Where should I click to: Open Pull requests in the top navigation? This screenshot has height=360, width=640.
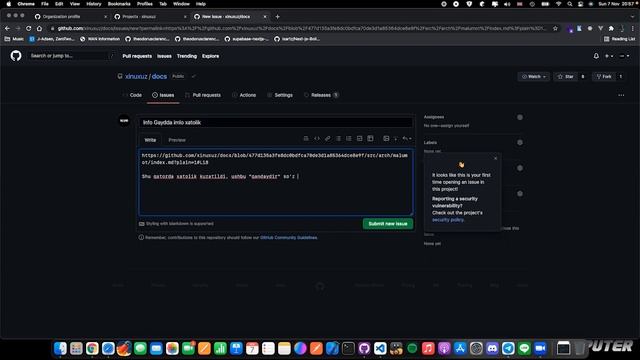click(x=137, y=56)
